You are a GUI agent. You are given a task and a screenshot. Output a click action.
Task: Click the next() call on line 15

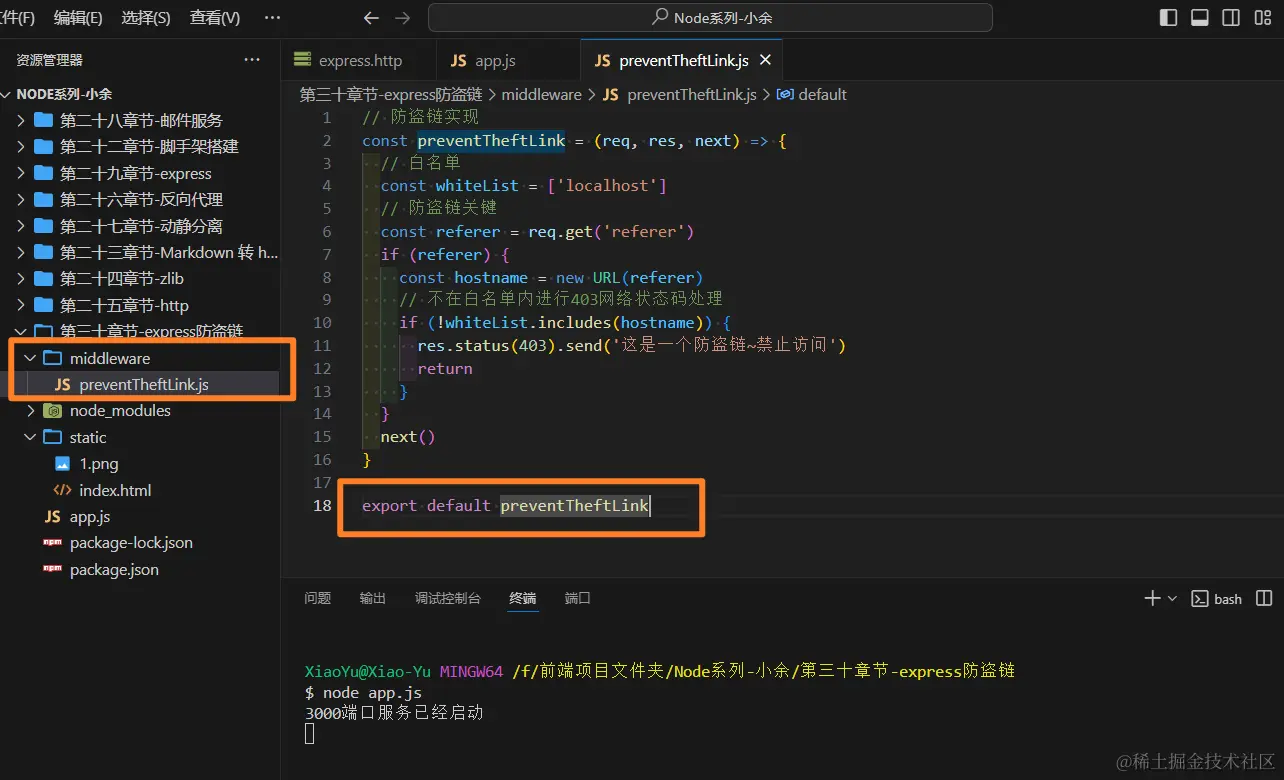408,437
